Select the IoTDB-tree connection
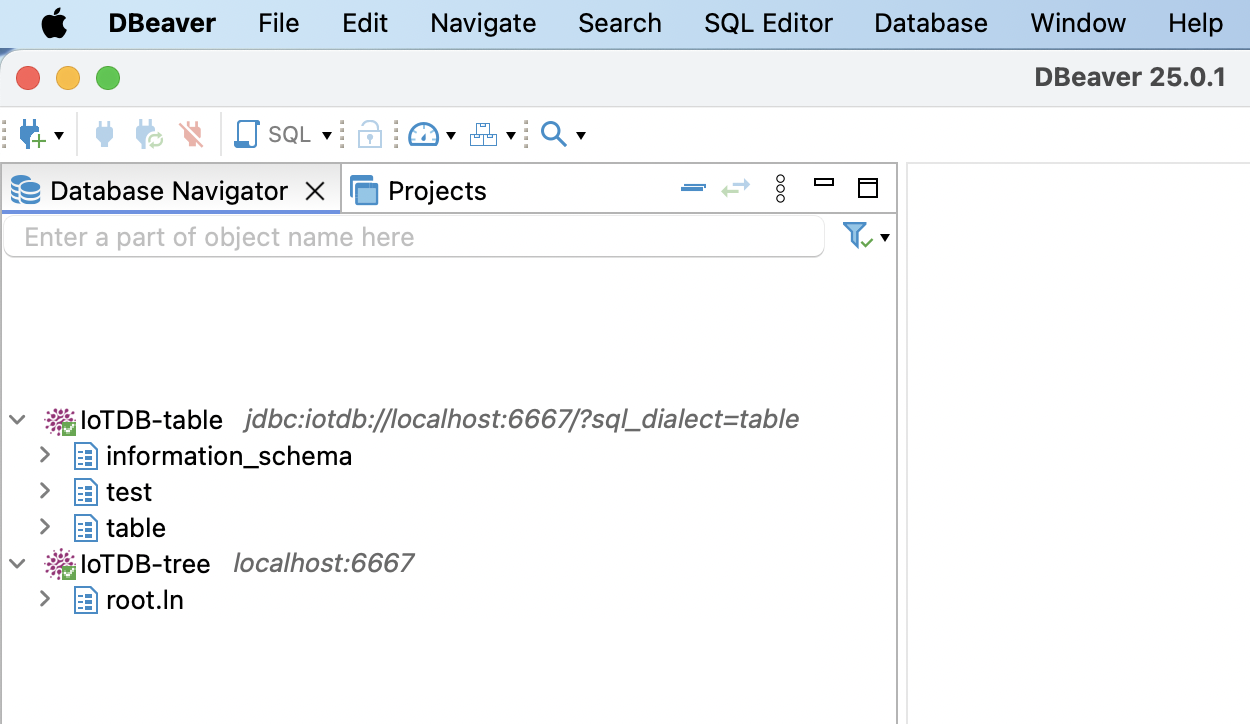Screen dimensions: 1250x724 [145, 564]
